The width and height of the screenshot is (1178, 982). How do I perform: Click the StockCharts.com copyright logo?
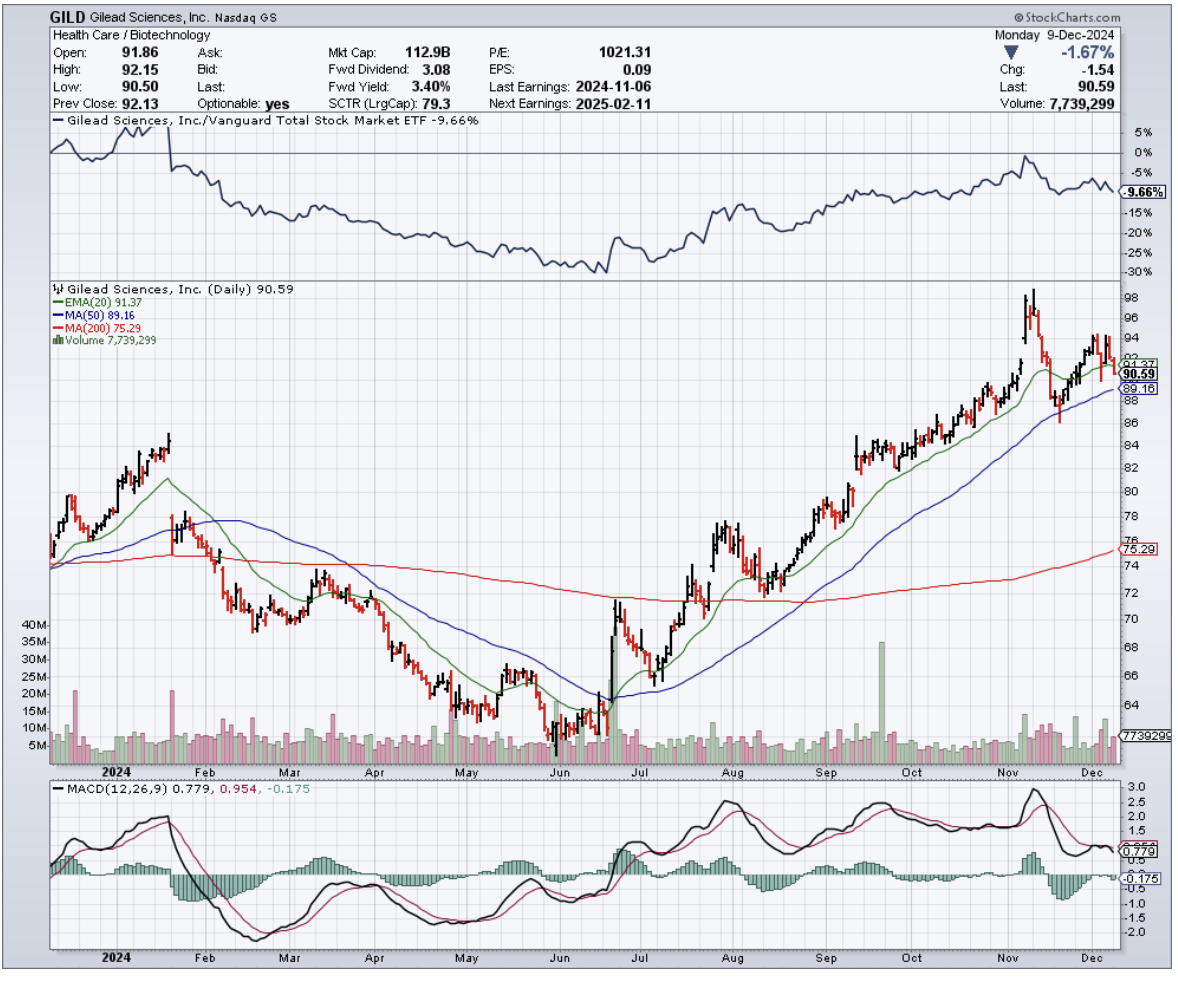click(x=1066, y=18)
